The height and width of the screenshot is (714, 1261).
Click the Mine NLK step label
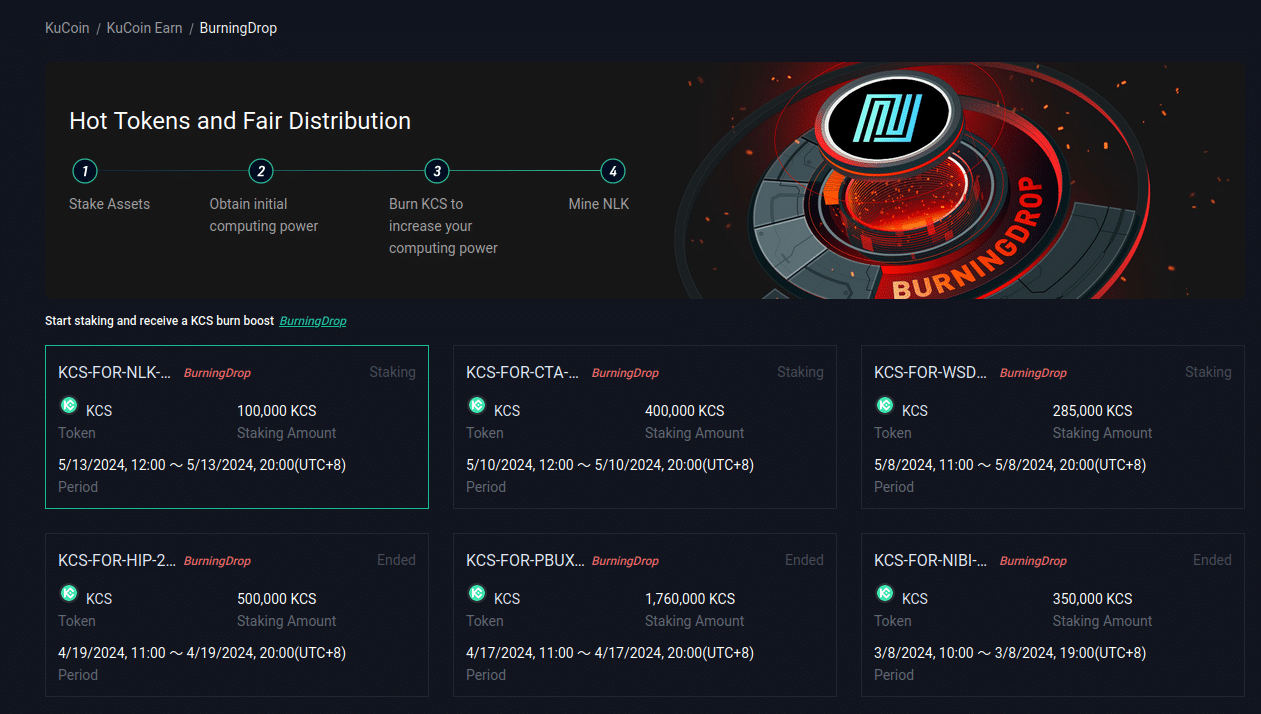[599, 204]
